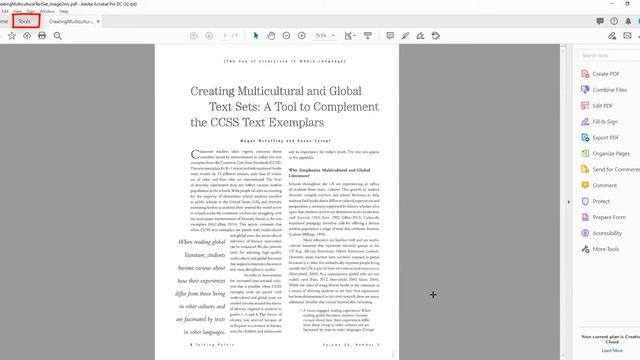The width and height of the screenshot is (640, 360).
Task: Switch to the CreatingMulticultur... document tab
Action: pyautogui.click(x=71, y=21)
